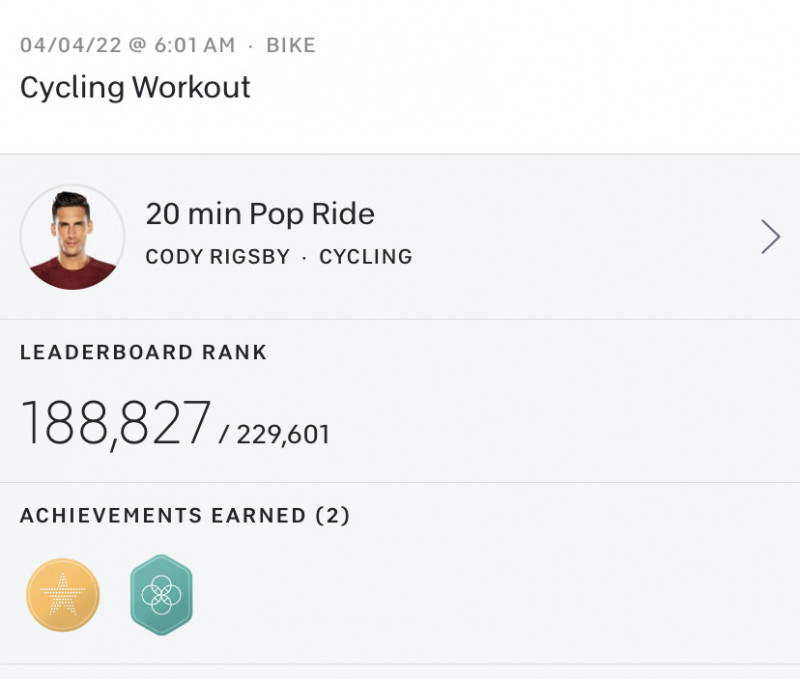
Task: Tap the (2) achievements count
Action: [333, 516]
